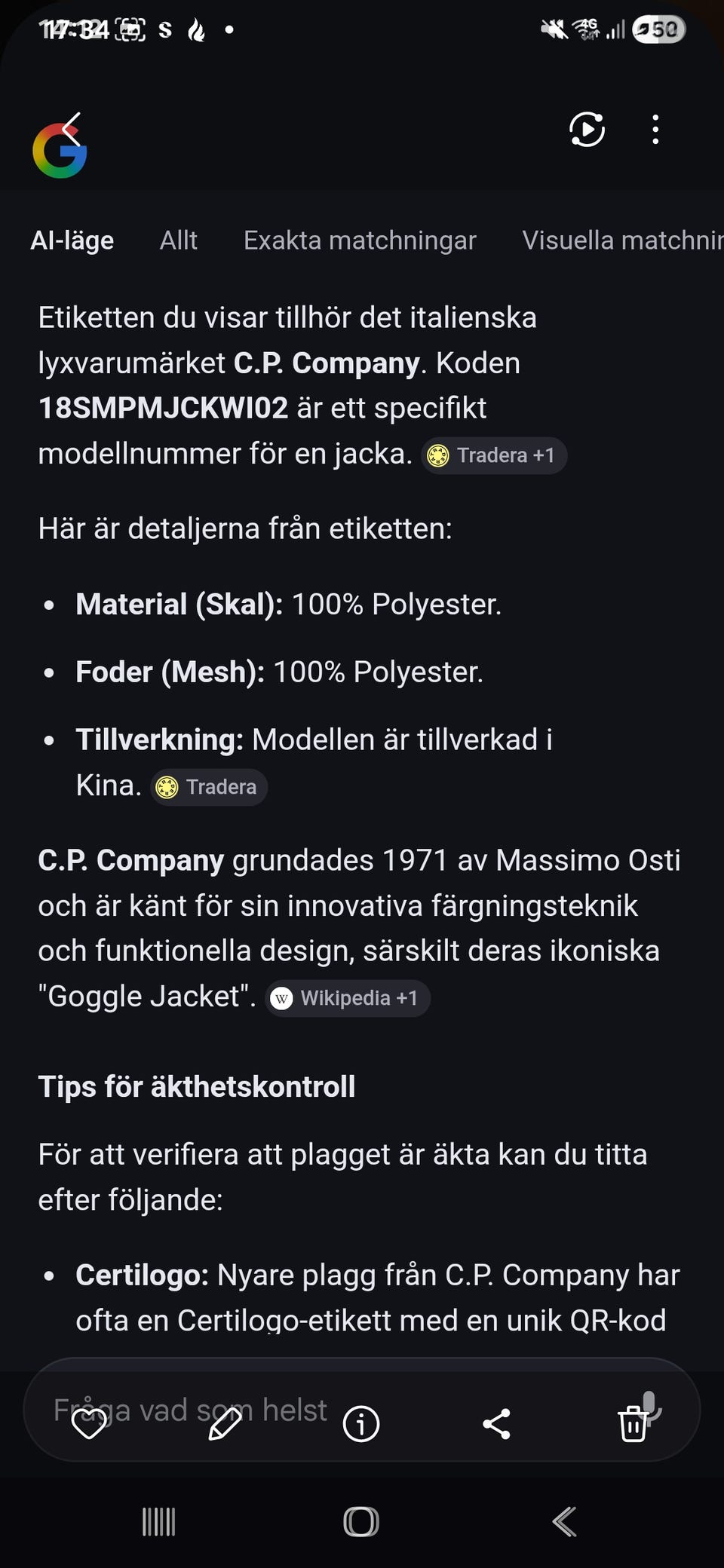Tap the info circle icon

pos(360,1424)
